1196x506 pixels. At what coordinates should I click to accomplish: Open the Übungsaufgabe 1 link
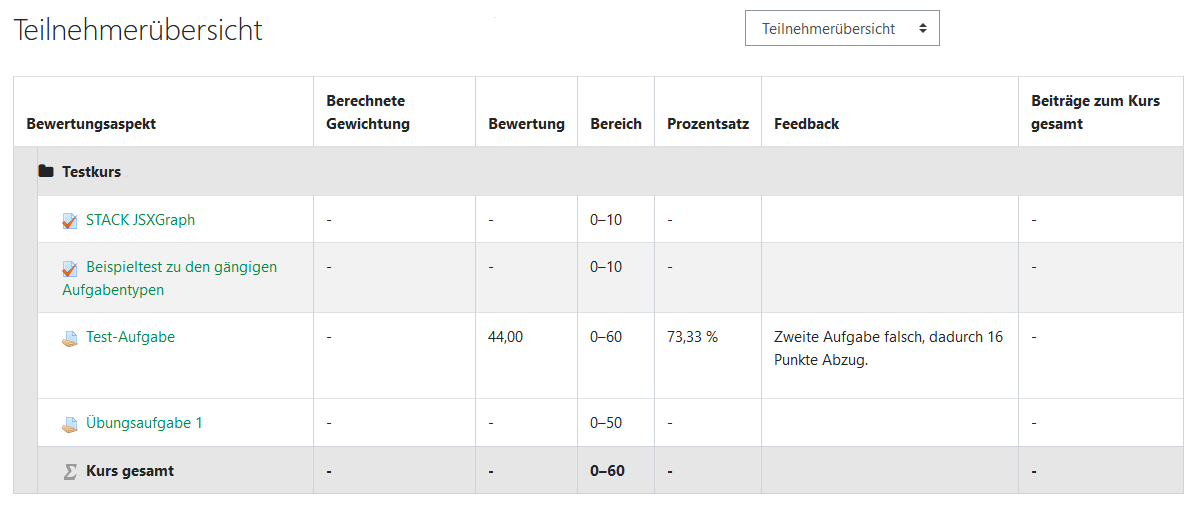[144, 422]
